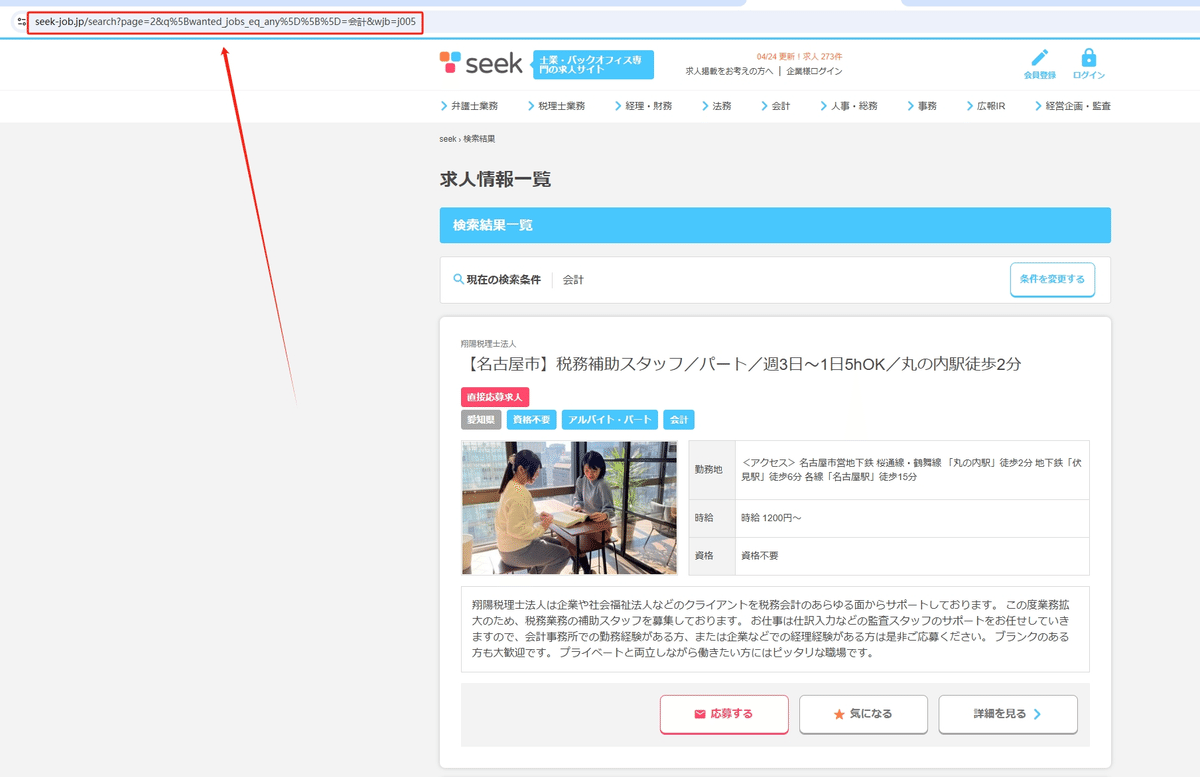Screen dimensions: 1200x777
Task: Click the 資格不要 tag
Action: (x=531, y=420)
